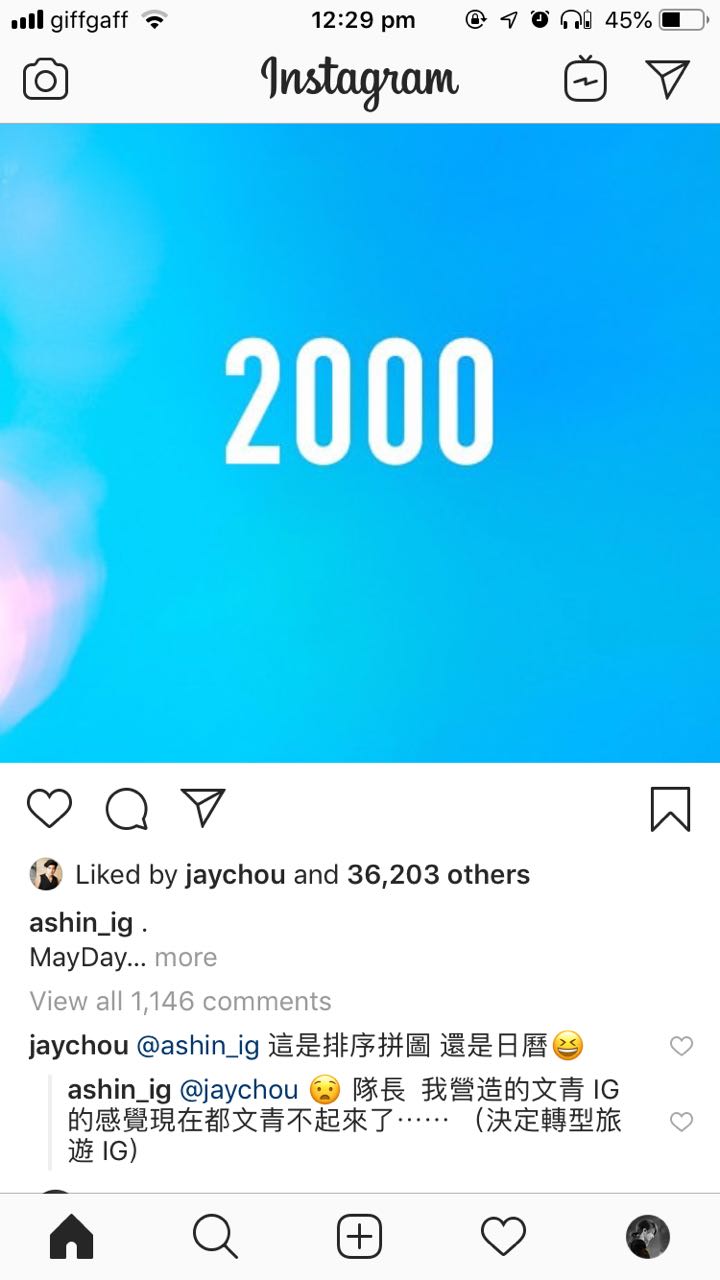Open profile tab avatar in bottom bar
This screenshot has height=1280, width=720.
click(x=647, y=1237)
